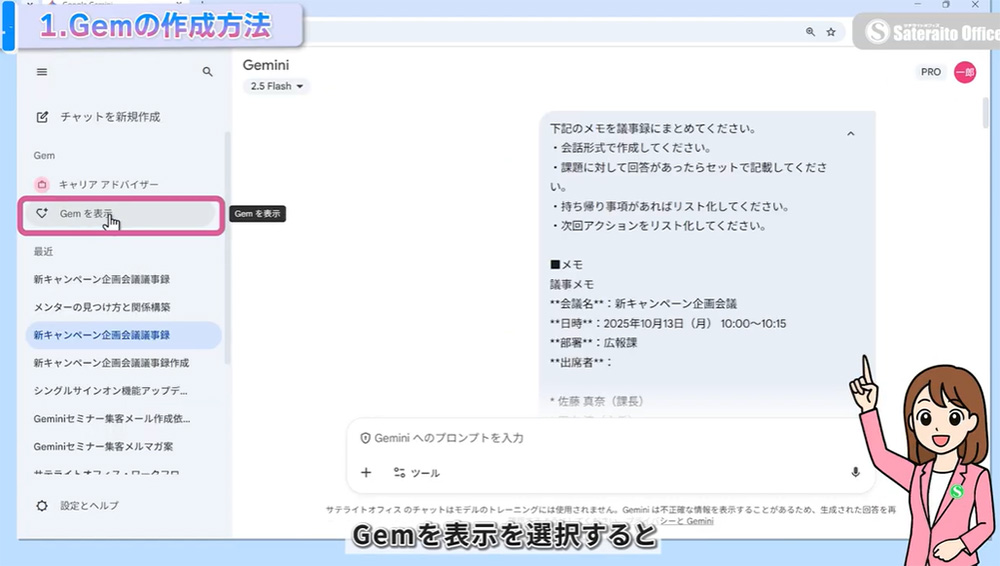Activate the microphone voice input
Image resolution: width=1000 pixels, height=566 pixels.
[x=855, y=472]
